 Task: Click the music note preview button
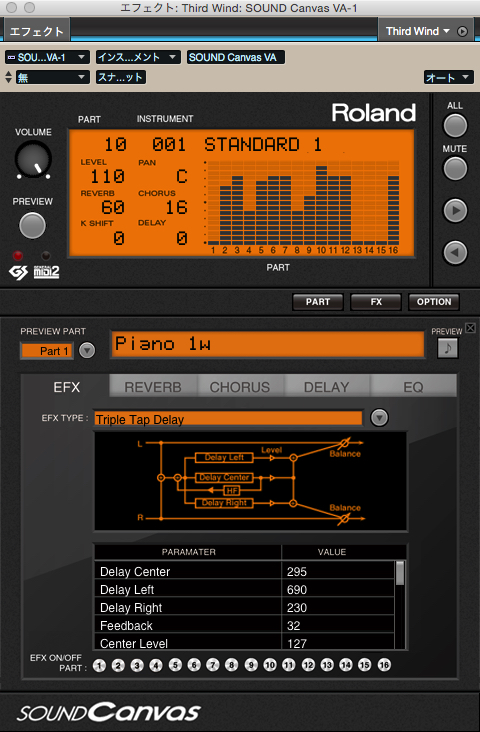447,348
